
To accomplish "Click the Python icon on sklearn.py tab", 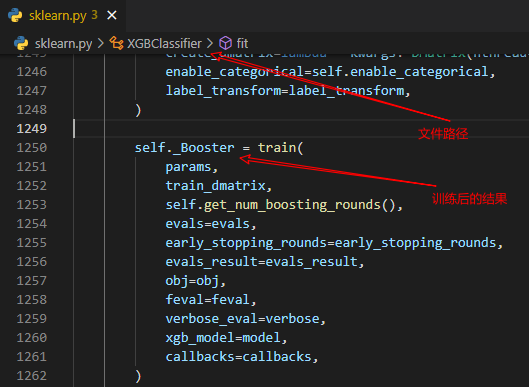I will pos(15,16).
